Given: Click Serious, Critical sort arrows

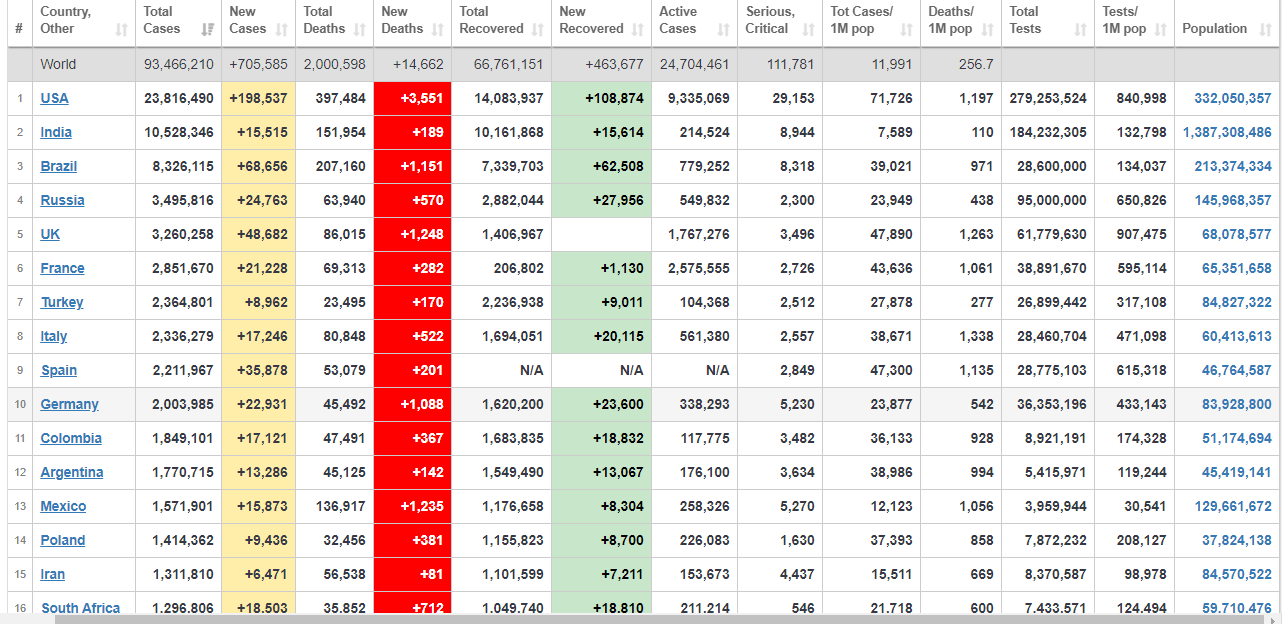Looking at the screenshot, I should pos(809,30).
